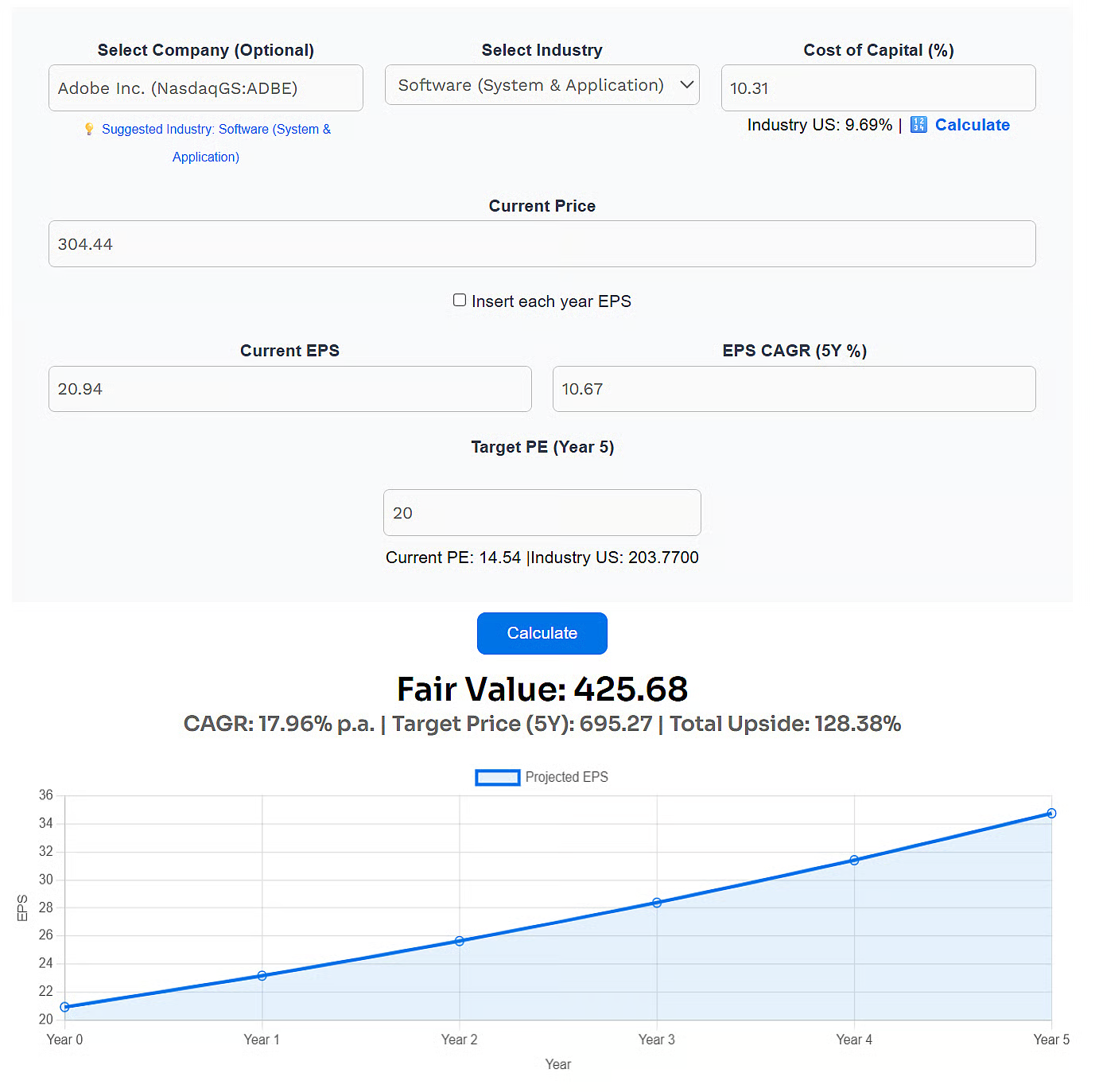This screenshot has height=1092, width=1099.
Task: Enable the Insert each year EPS checkbox
Action: tap(460, 300)
